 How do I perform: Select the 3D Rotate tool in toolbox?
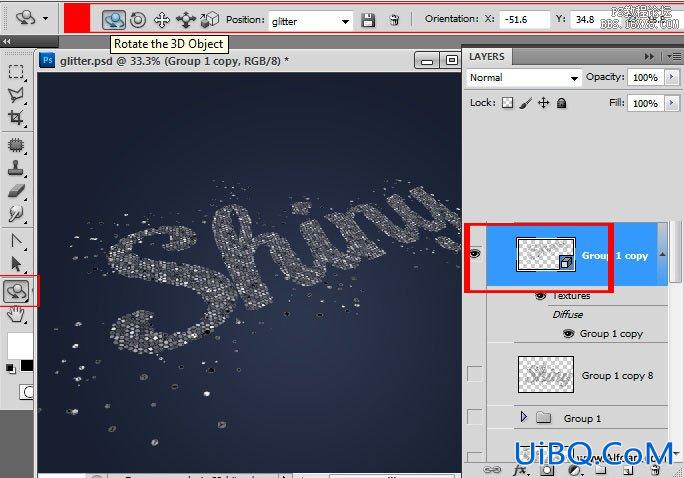16,291
